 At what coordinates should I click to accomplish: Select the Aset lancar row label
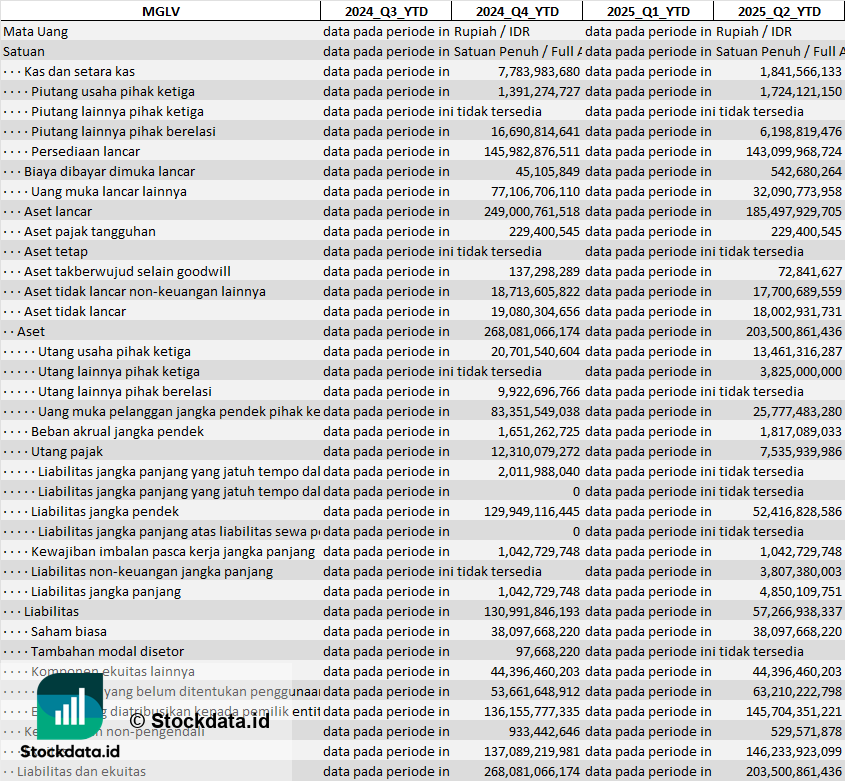58,211
